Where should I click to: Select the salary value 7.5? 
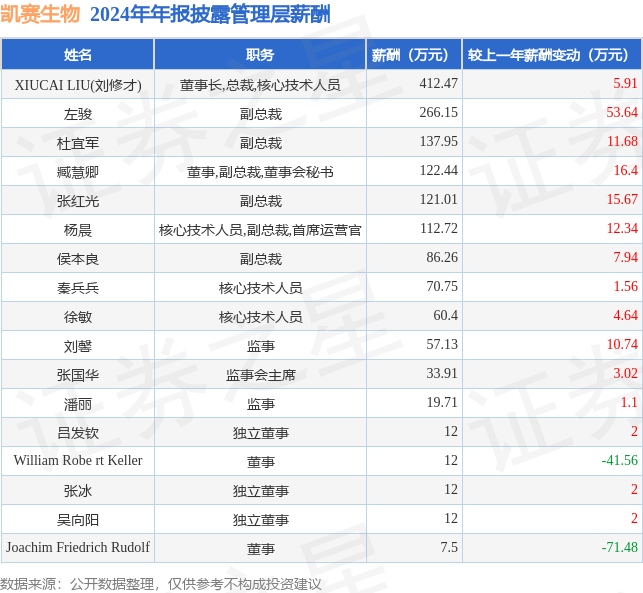[449, 547]
